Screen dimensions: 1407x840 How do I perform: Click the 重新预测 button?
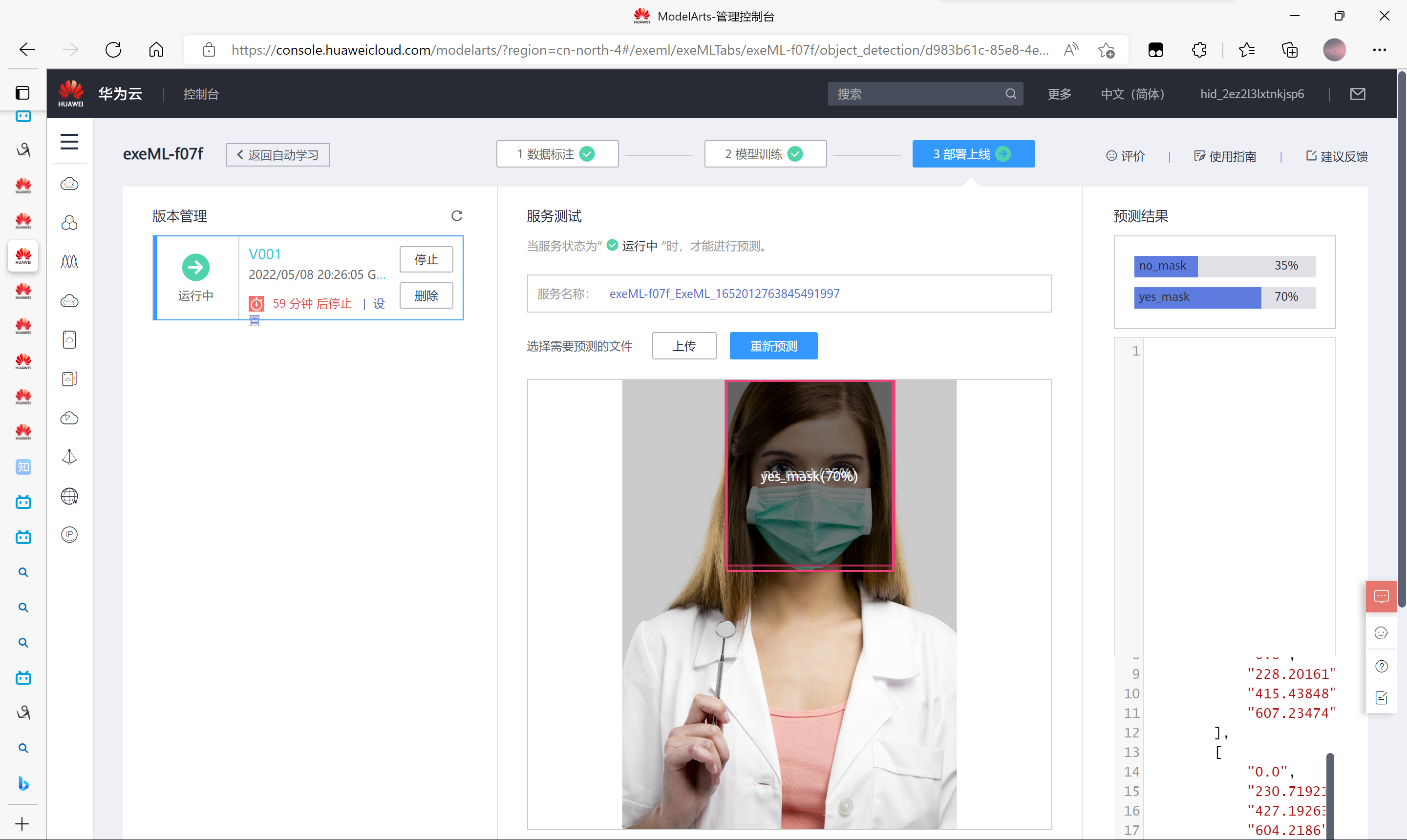tap(773, 346)
